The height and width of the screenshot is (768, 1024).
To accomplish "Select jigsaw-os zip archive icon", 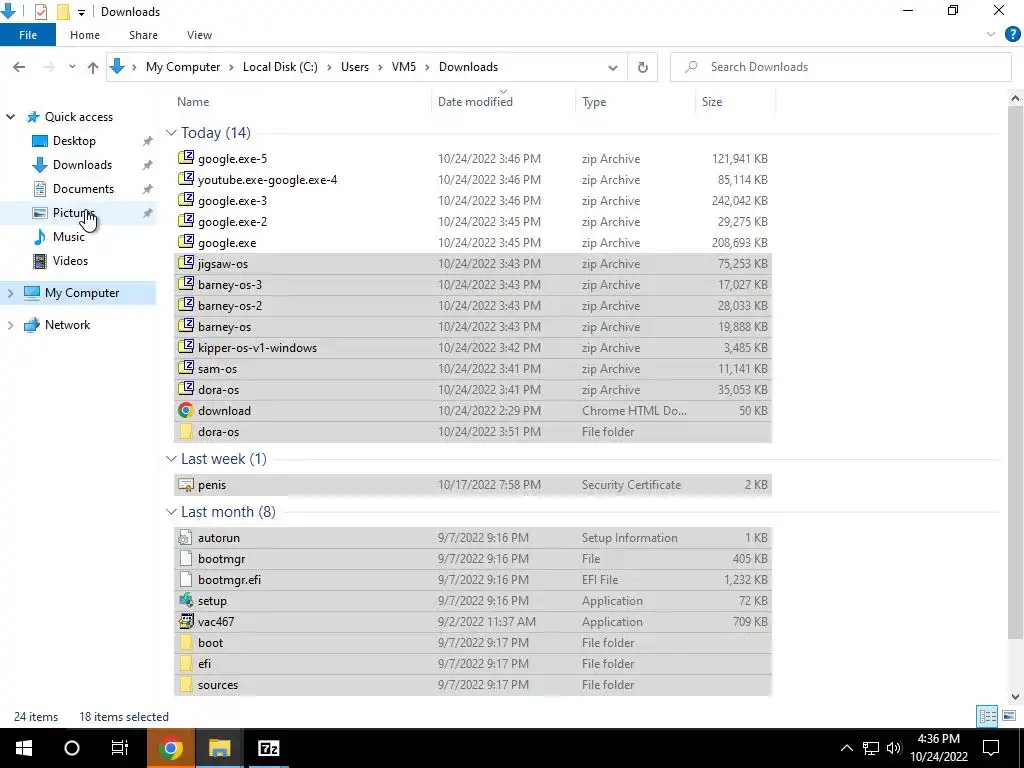I will 186,263.
